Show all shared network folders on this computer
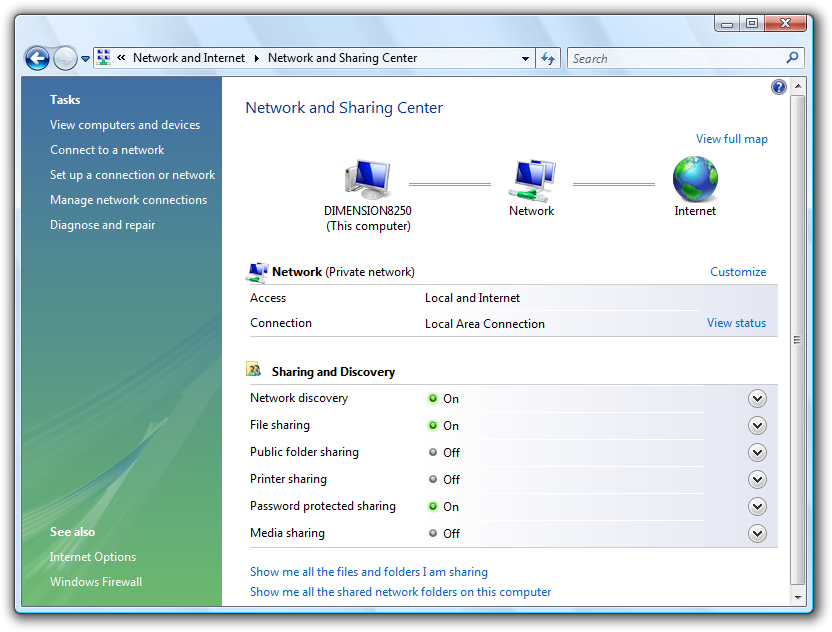832x632 pixels. click(x=401, y=592)
